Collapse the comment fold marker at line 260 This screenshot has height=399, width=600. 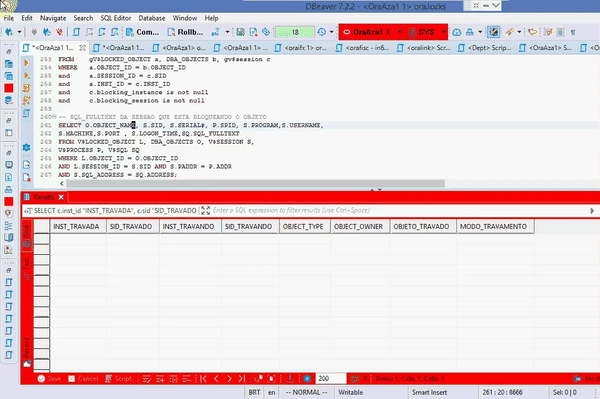pos(54,117)
